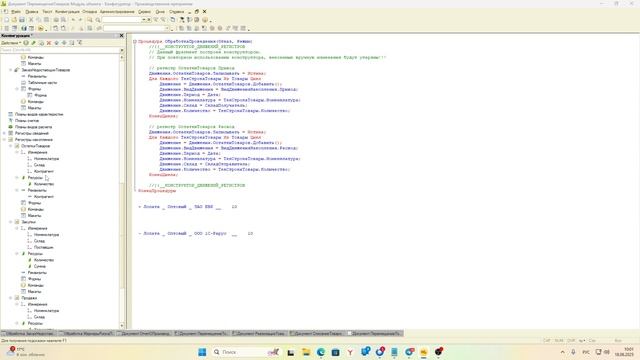The image size is (640, 360).
Task: Select the ОстаткиТоваров register in tree
Action: [36, 146]
